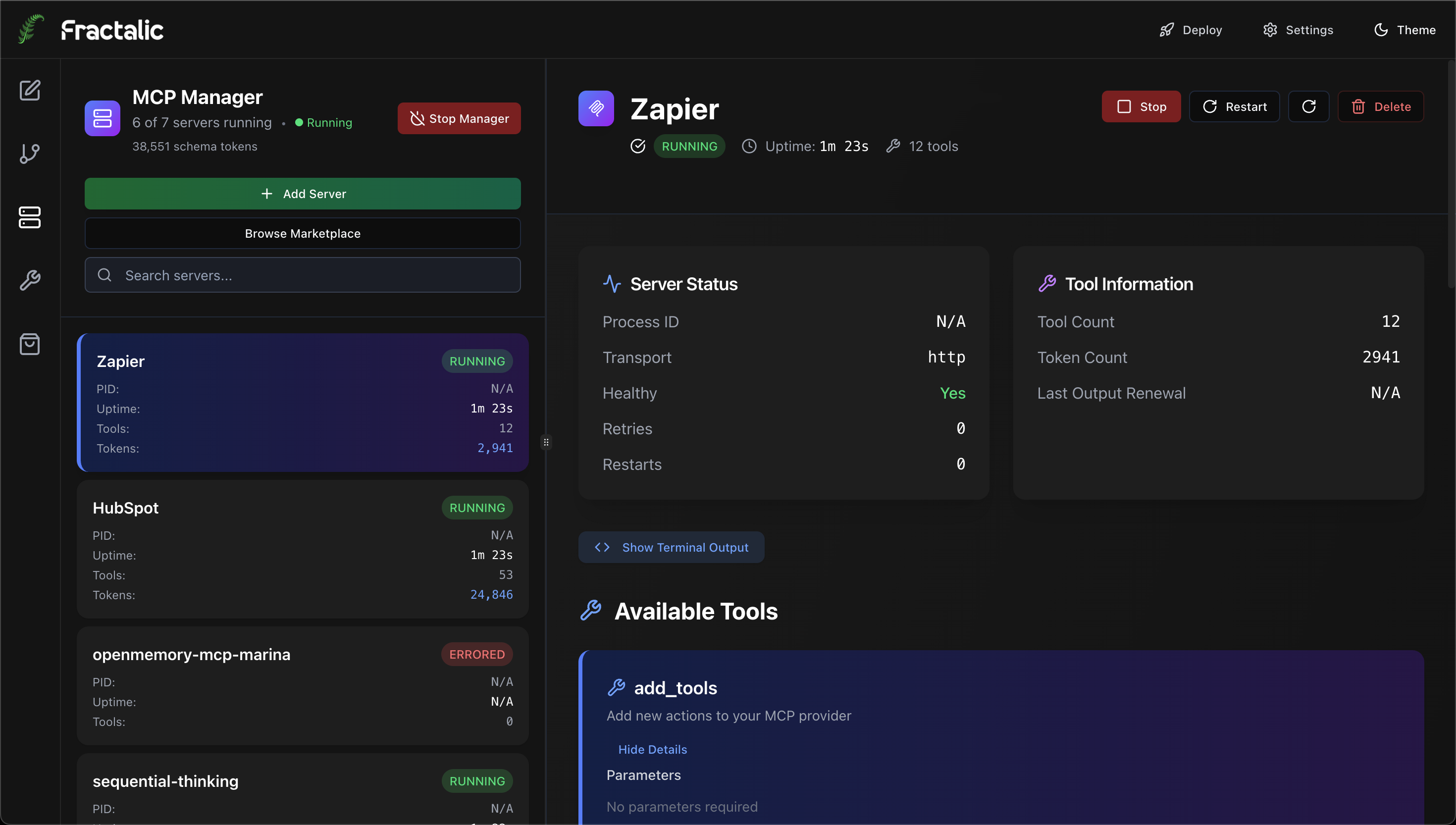Screen dimensions: 1456x825
Task: Click the Fractalic fern logo
Action: 31,29
